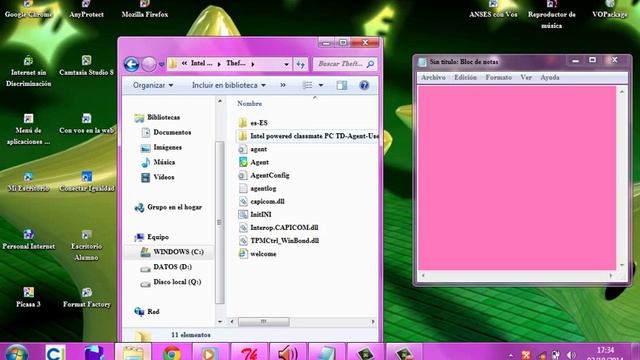Show more toolbar commands chevron
Image resolution: width=640 pixels, height=360 pixels.
[283, 85]
